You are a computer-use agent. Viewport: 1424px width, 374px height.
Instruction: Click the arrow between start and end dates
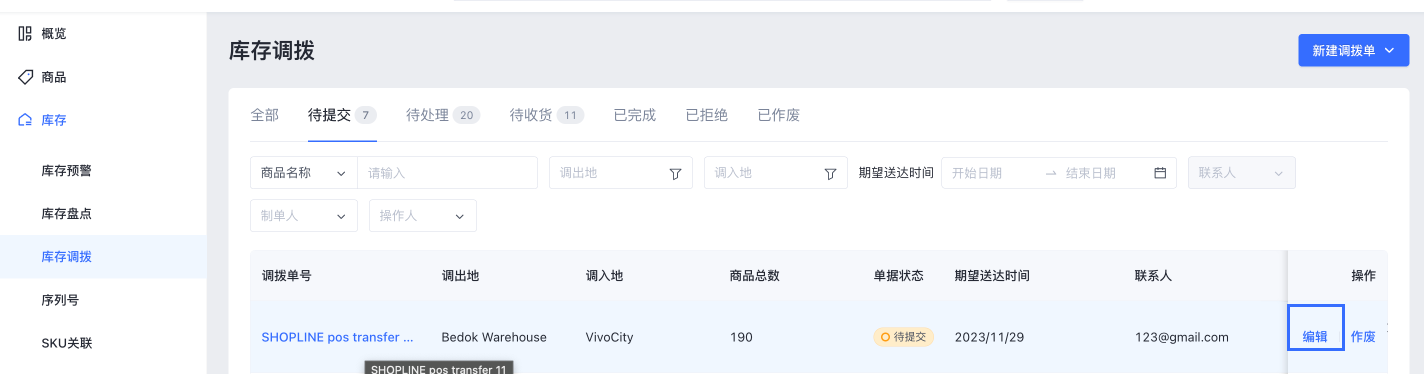point(1050,173)
